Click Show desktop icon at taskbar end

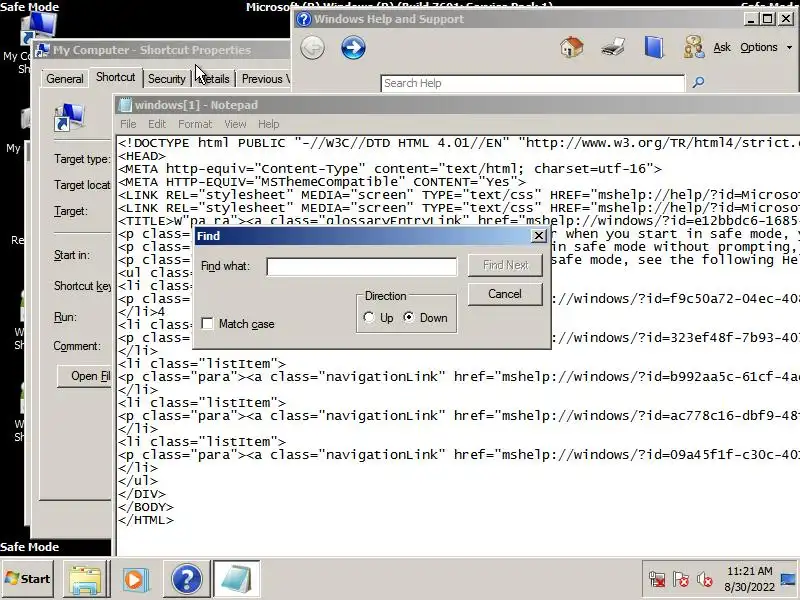(788, 579)
